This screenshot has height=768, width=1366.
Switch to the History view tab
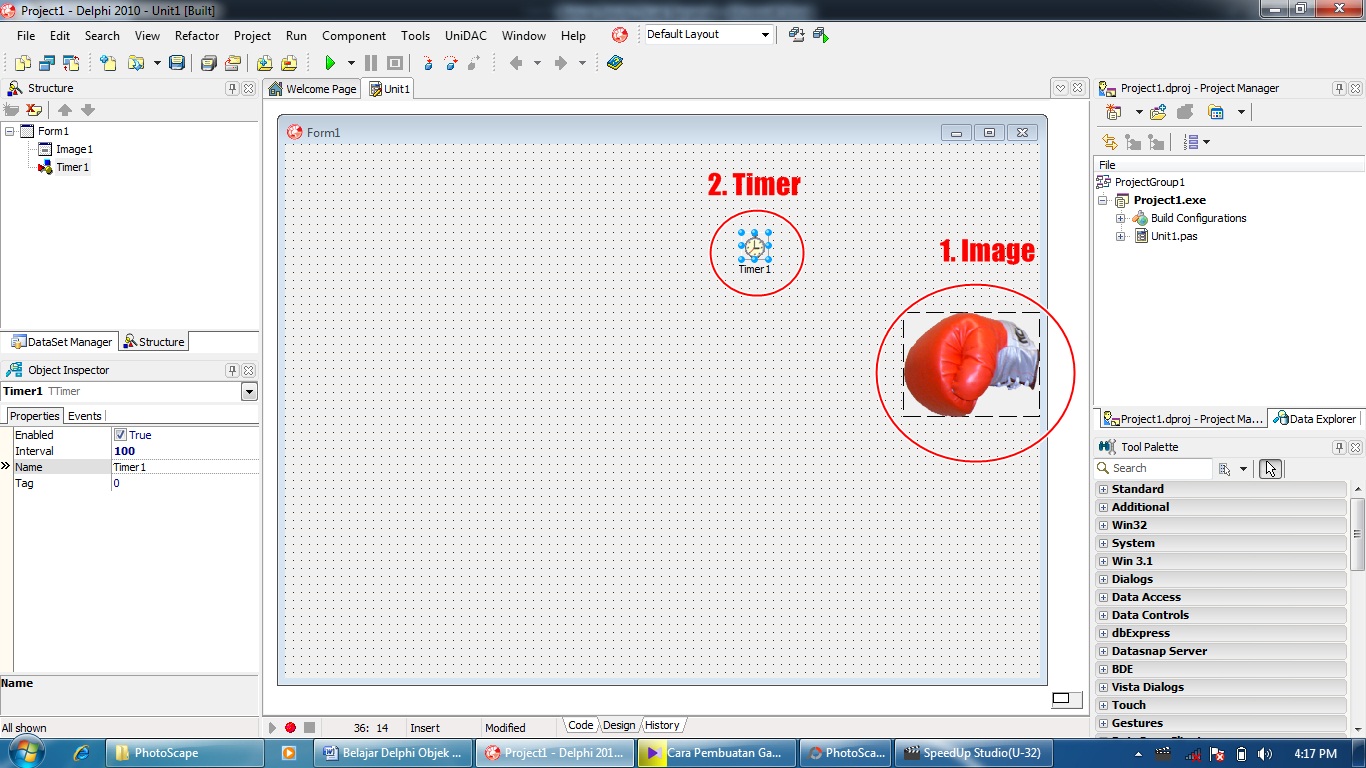[662, 725]
